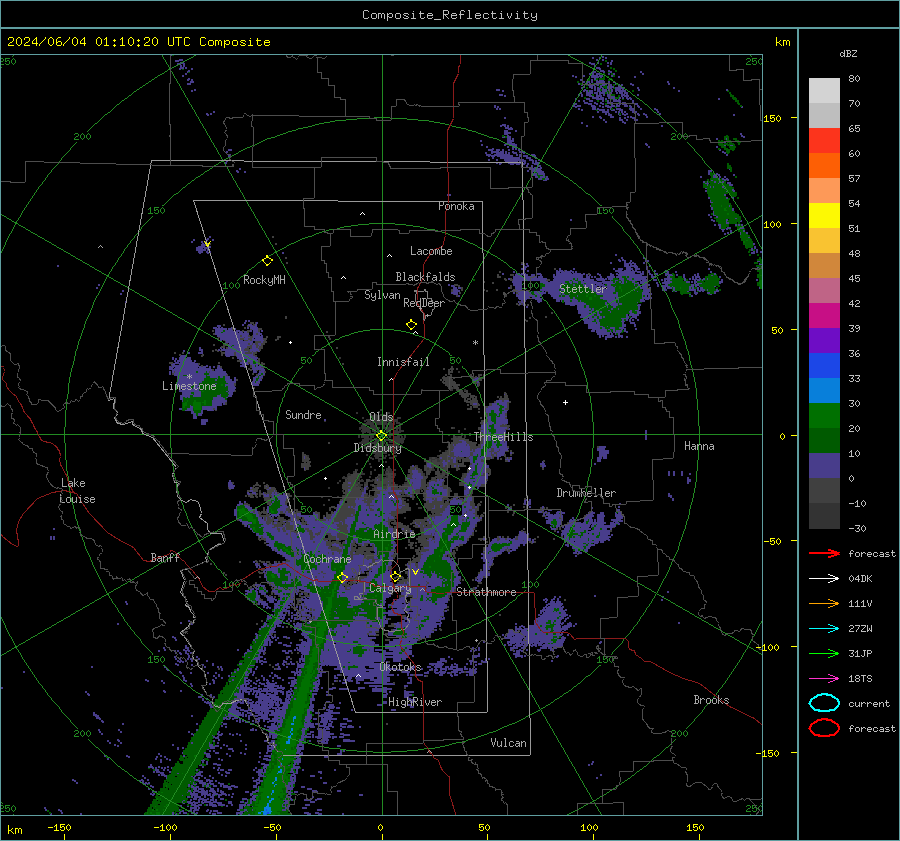Click the red forecast arrow in legend

pyautogui.click(x=824, y=553)
